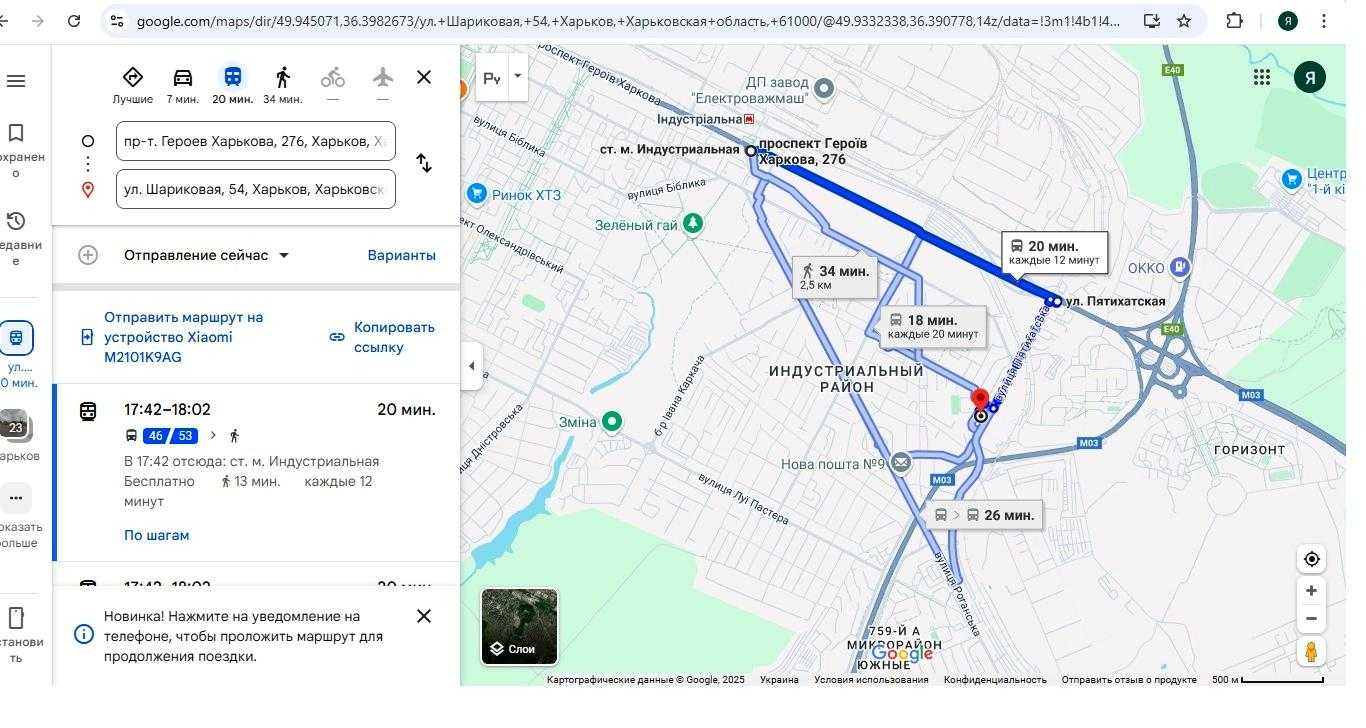Open the Google apps grid
This screenshot has height=728, width=1366.
1262,77
